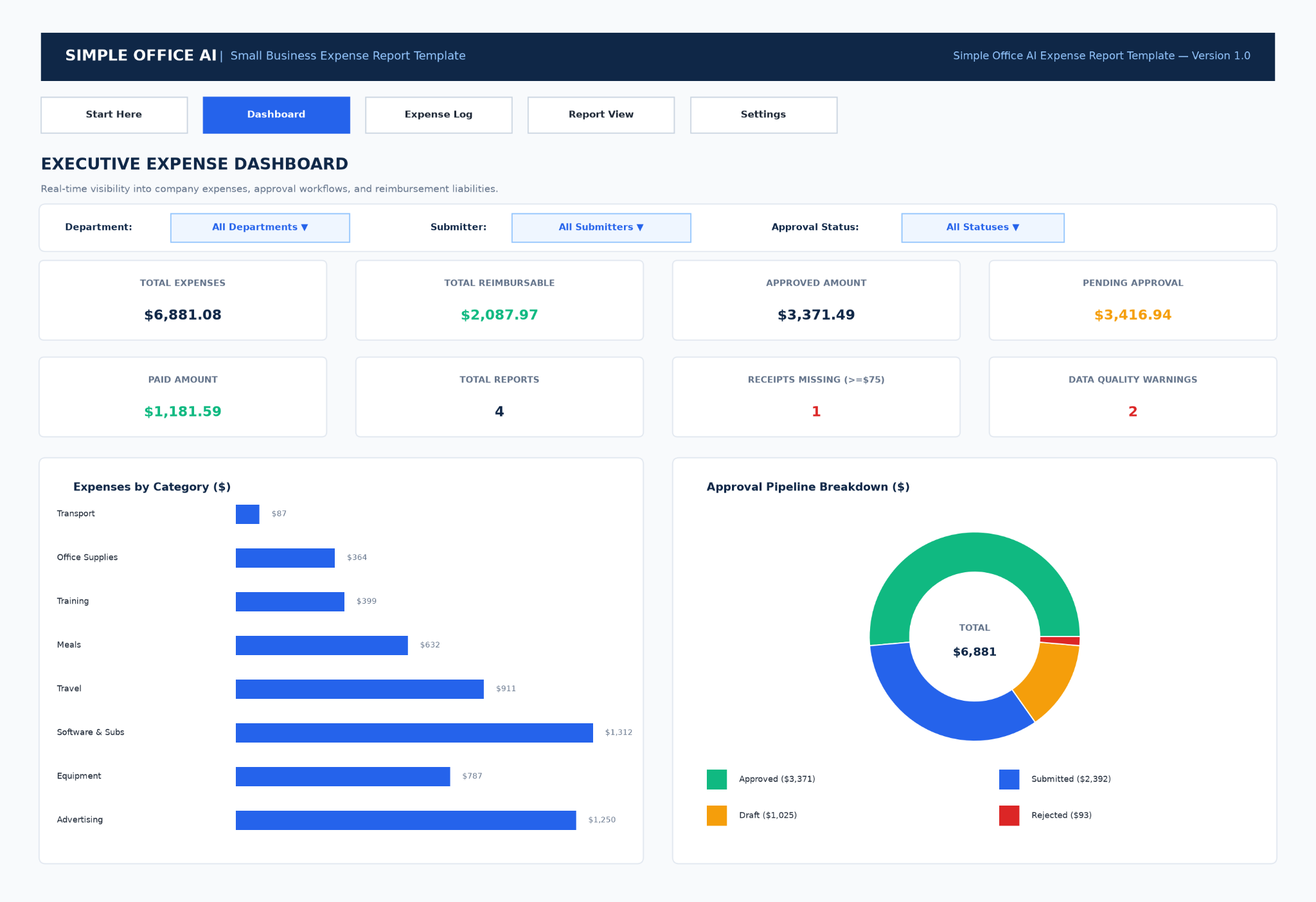Click the Transport bar in category chart
Screen dimensions: 1316x902
pyautogui.click(x=247, y=514)
